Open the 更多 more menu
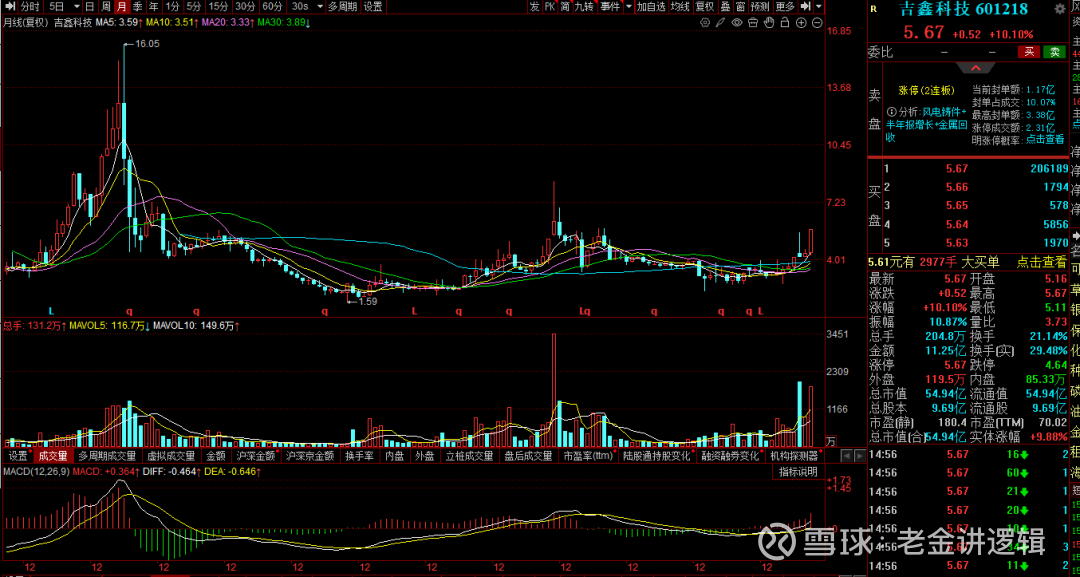 [785, 7]
